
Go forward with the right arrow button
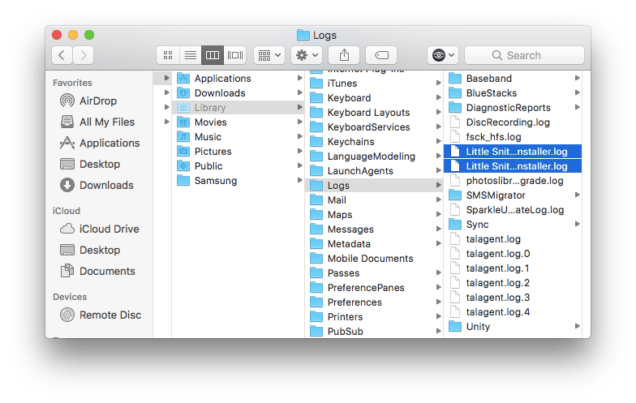click(83, 55)
